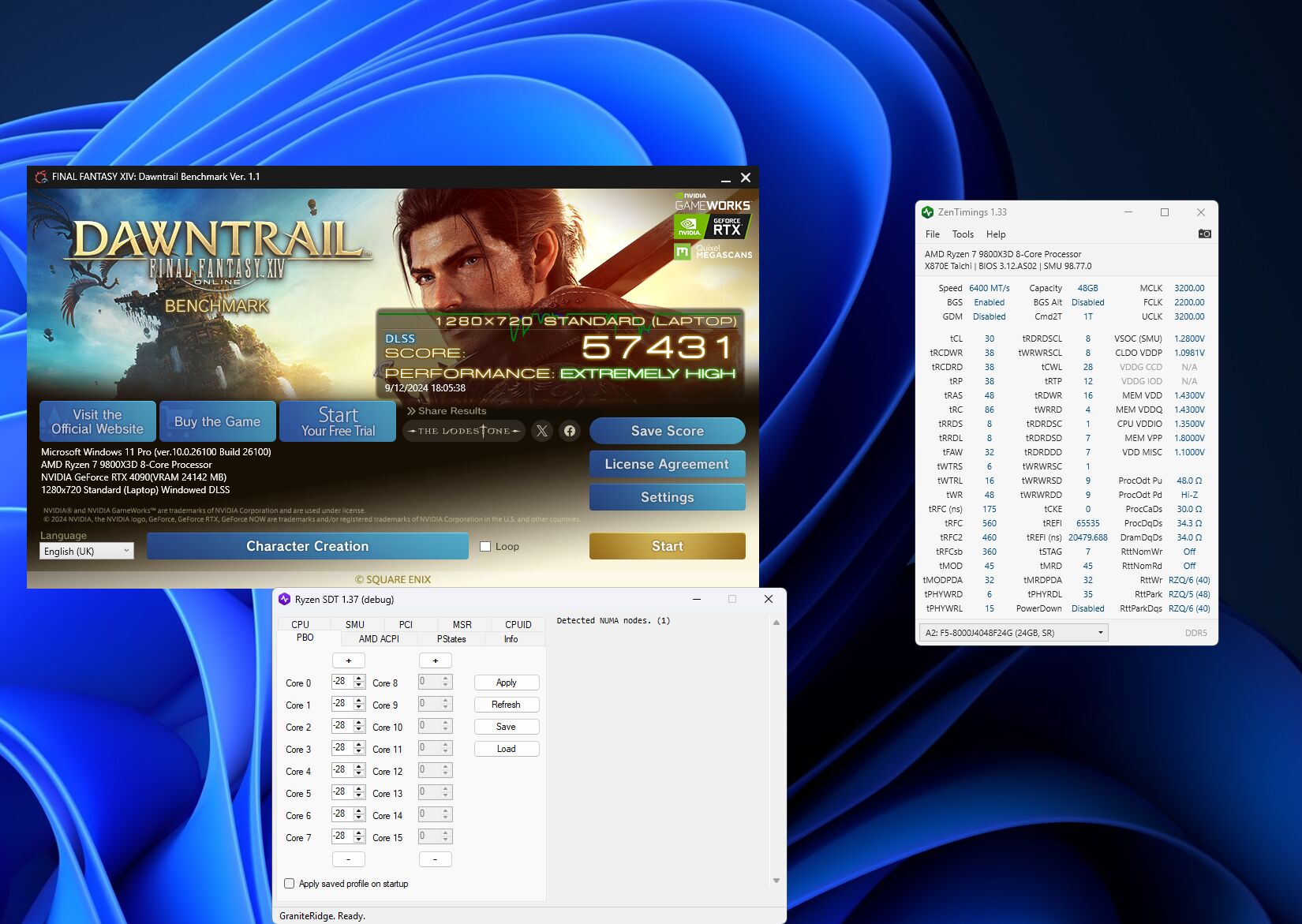Maximize the ZenTimings window
Viewport: 1302px width, 924px height.
point(1165,212)
